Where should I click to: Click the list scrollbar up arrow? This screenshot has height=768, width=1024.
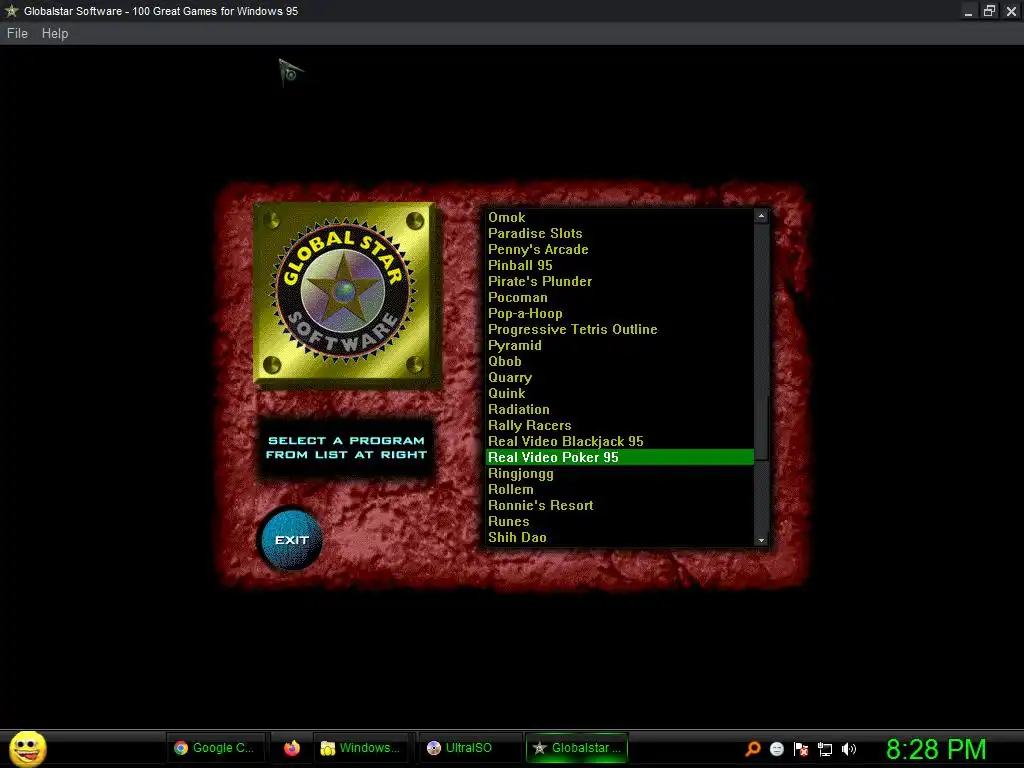coord(761,216)
